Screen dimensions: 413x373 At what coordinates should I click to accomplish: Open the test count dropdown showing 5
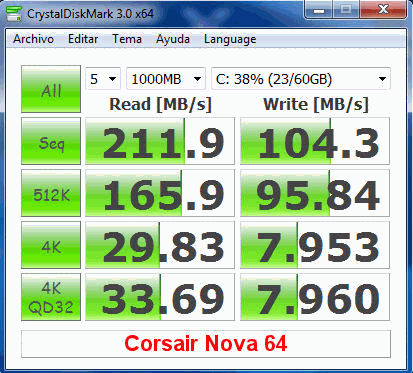(x=103, y=79)
